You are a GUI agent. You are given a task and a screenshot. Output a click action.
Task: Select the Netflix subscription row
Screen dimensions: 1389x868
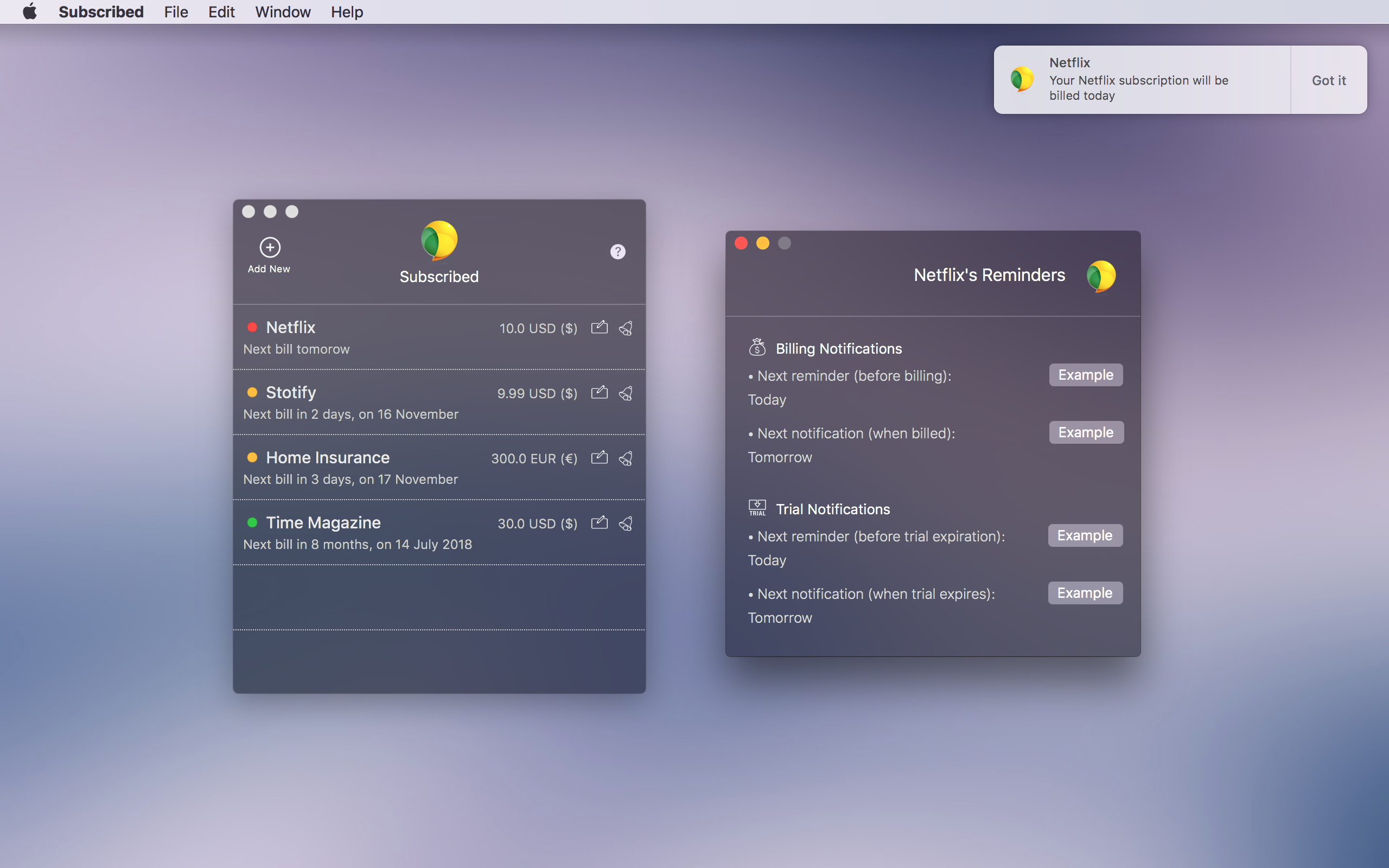pos(367,337)
